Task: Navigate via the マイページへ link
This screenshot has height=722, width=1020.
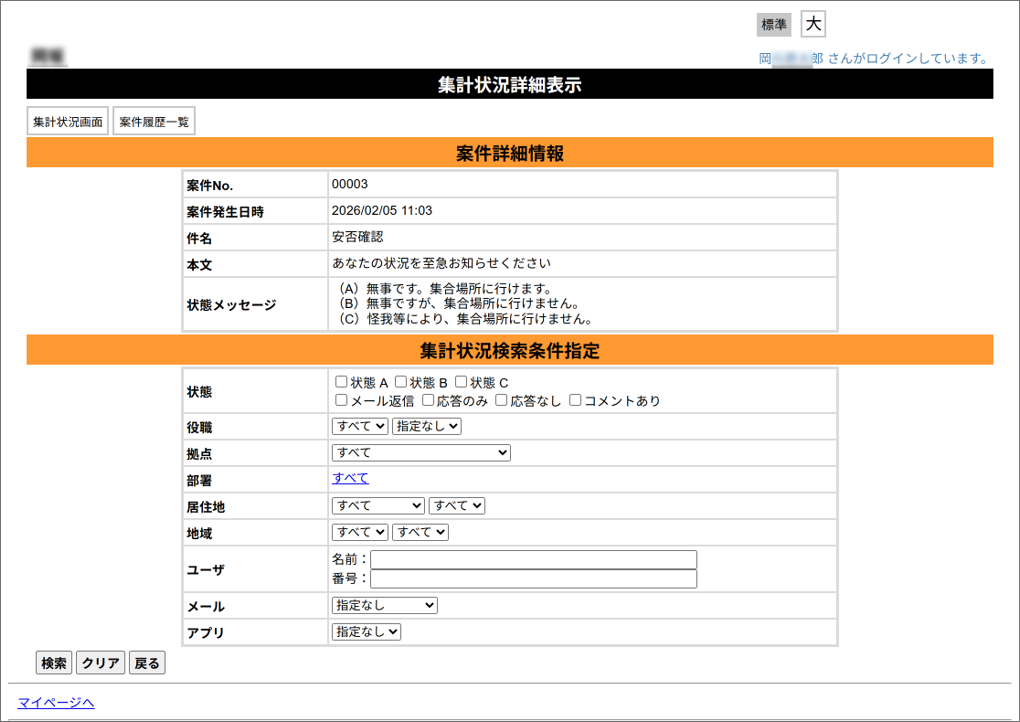Action: click(57, 703)
